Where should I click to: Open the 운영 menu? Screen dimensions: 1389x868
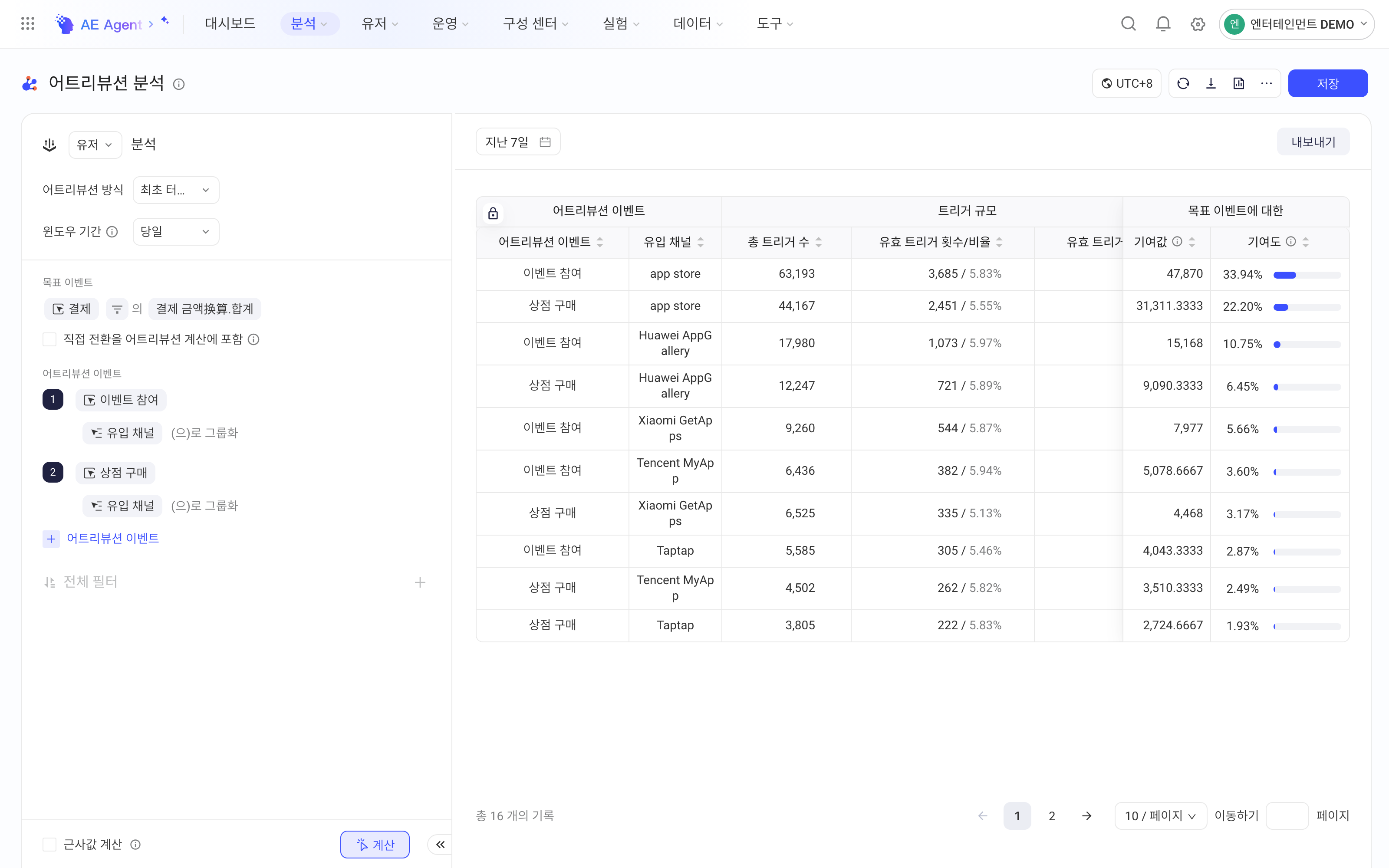pos(450,23)
